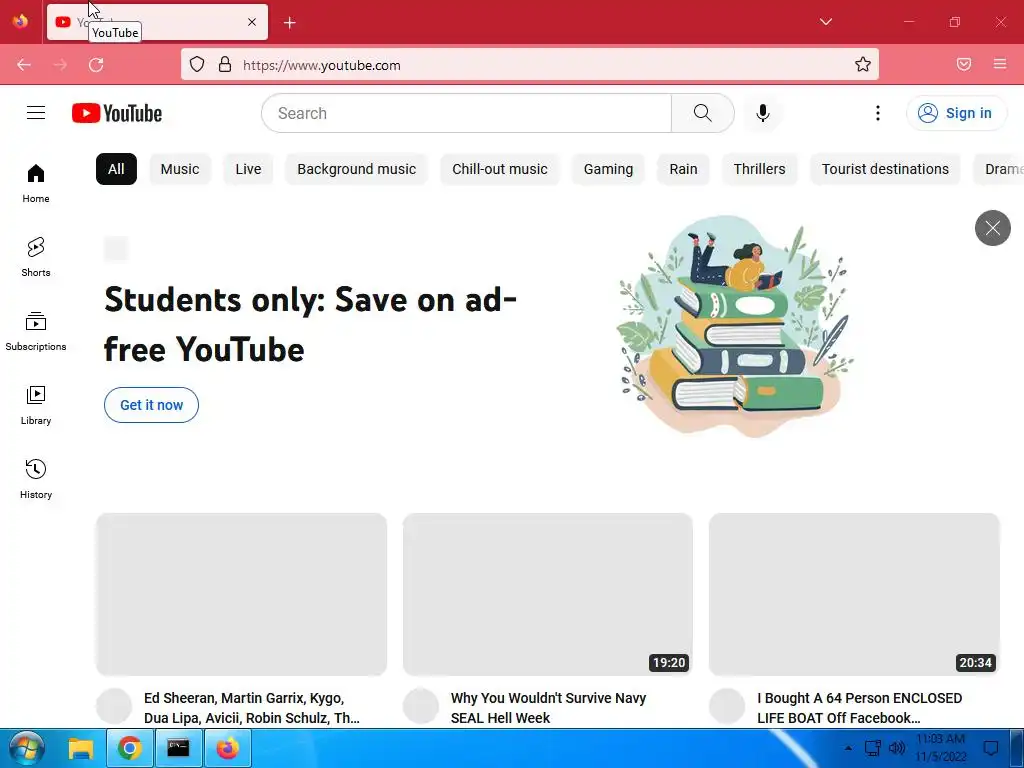Viewport: 1024px width, 768px height.
Task: Open 'Why You Wouldn't Survive Navy SEAL Hell Week' title
Action: tap(549, 708)
